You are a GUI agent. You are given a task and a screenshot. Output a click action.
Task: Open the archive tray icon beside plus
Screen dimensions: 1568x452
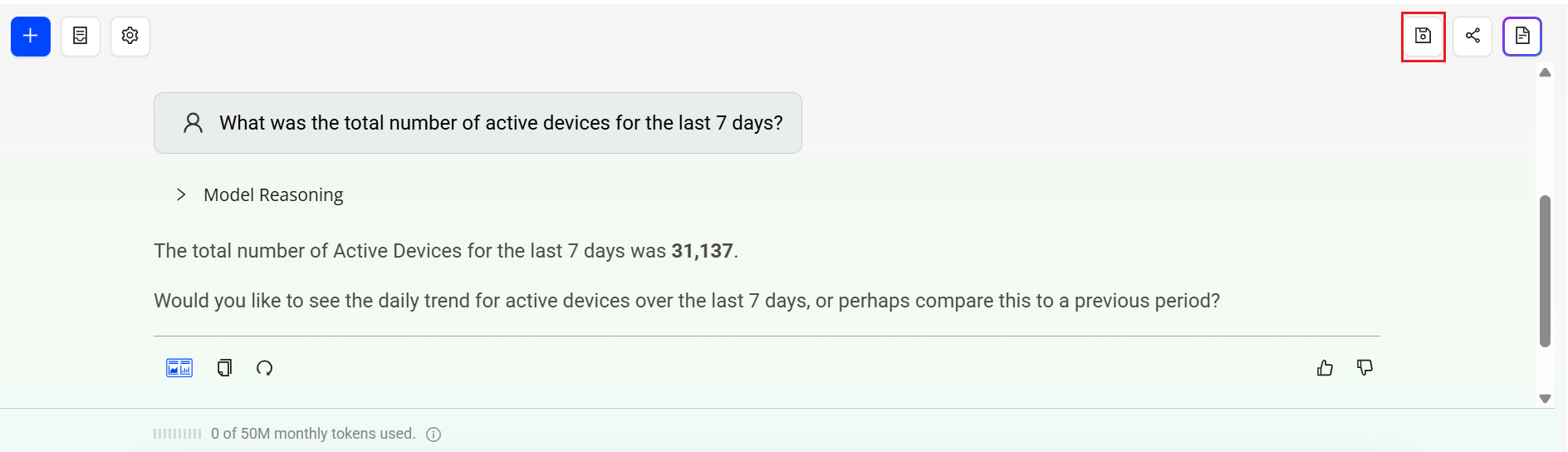(81, 37)
